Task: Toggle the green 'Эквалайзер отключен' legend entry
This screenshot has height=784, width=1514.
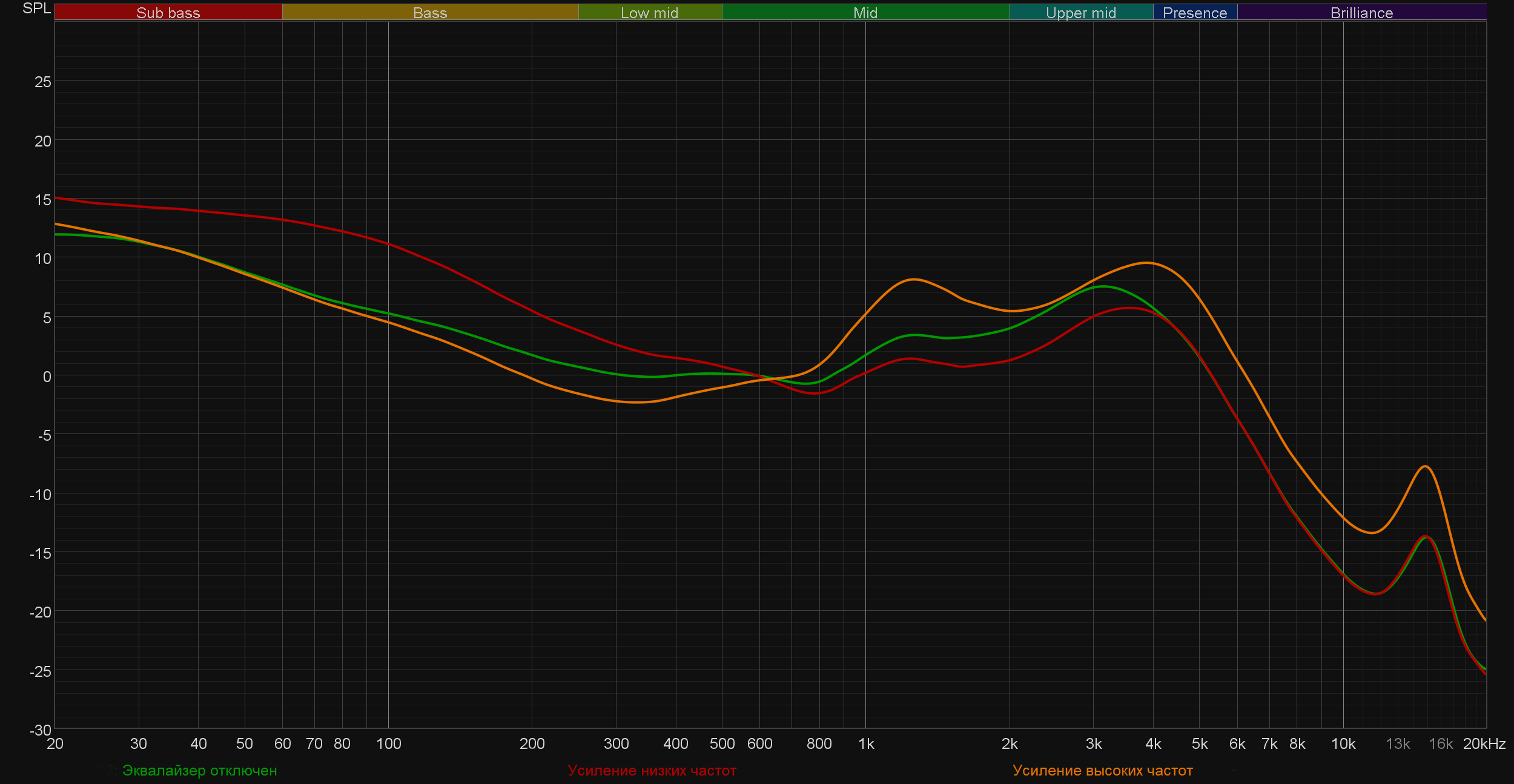Action: click(199, 771)
